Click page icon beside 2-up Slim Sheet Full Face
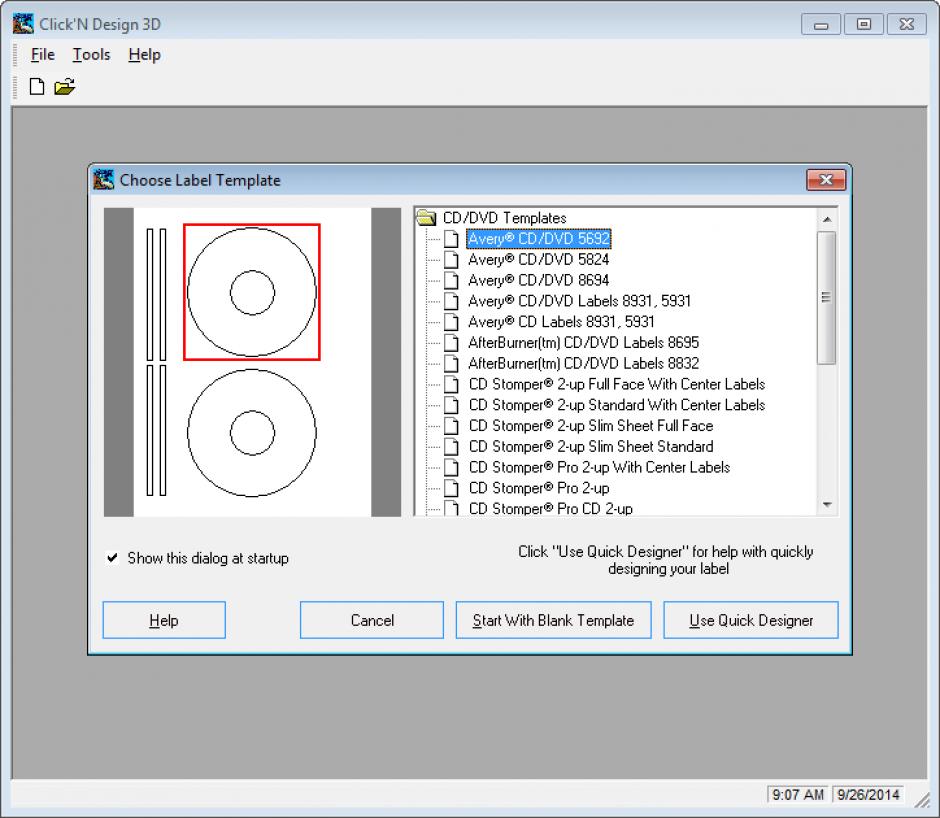 coord(451,426)
